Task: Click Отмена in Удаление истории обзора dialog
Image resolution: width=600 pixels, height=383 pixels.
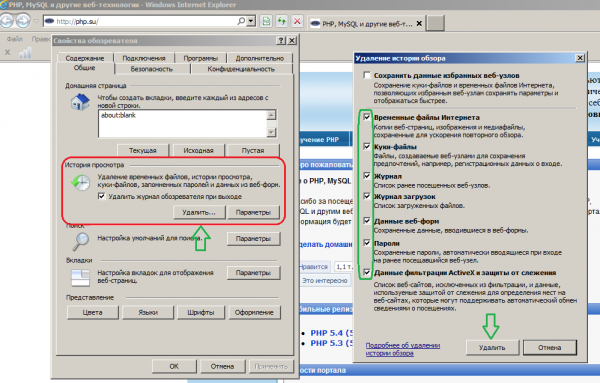Action: point(549,347)
